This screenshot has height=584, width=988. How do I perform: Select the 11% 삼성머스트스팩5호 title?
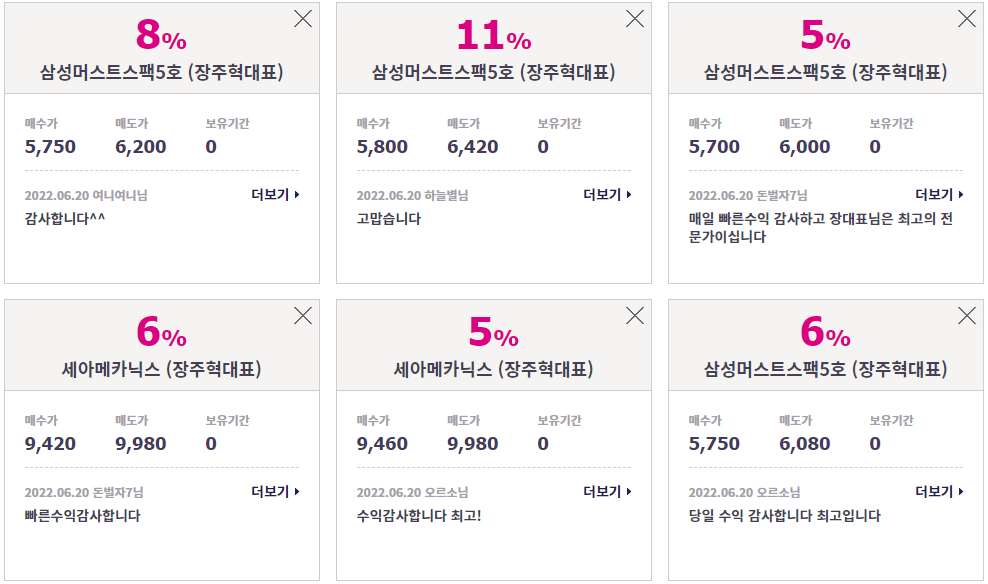click(x=493, y=72)
